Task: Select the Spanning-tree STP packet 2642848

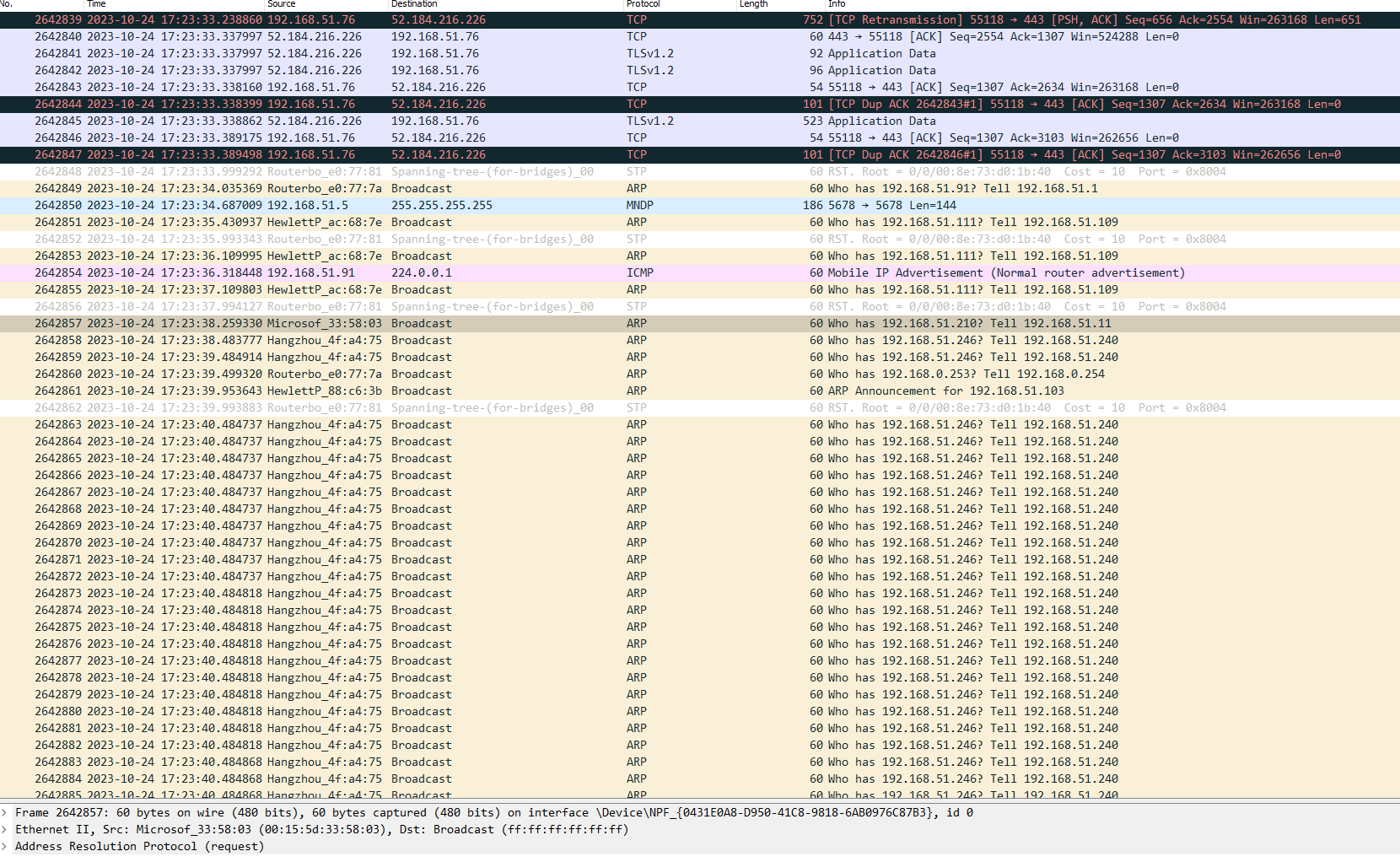Action: point(337,171)
